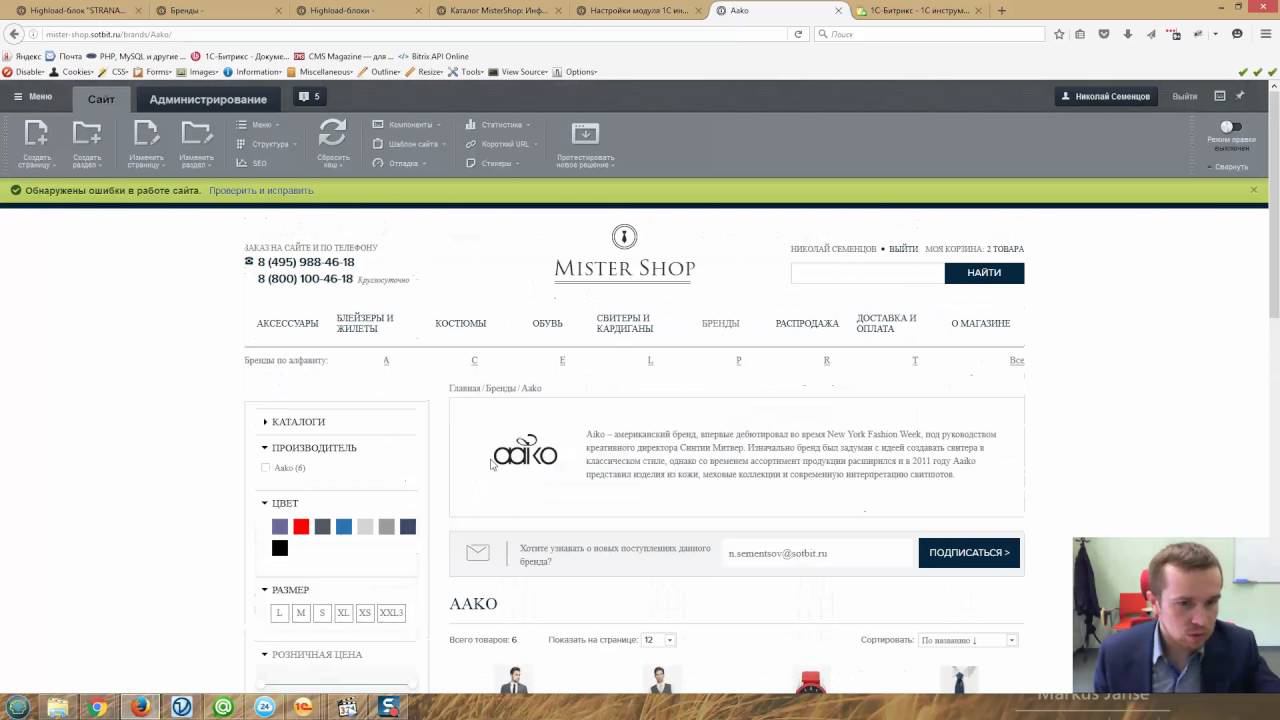Check the Aaiko (6) manufacturer checkbox
1280x720 pixels.
coord(265,468)
